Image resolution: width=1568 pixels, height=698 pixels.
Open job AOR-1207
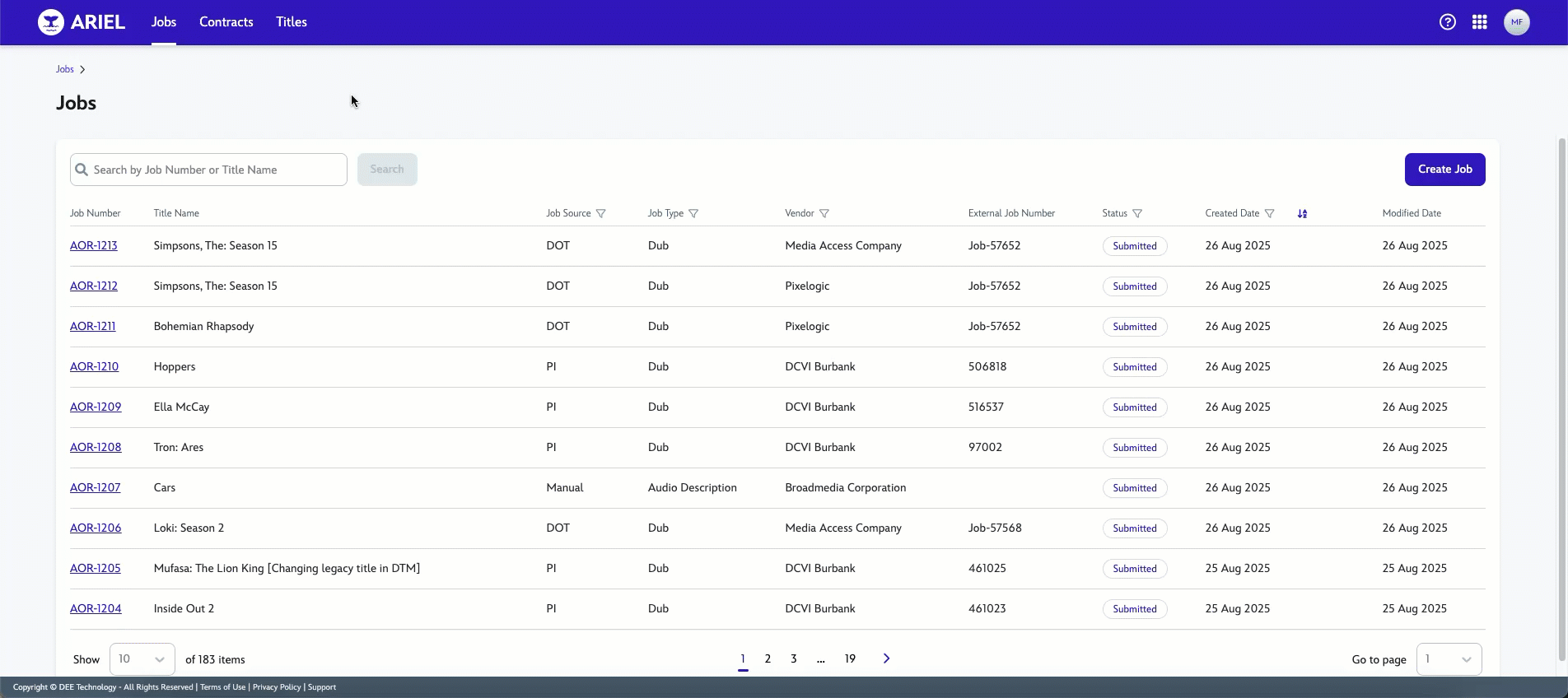click(96, 488)
